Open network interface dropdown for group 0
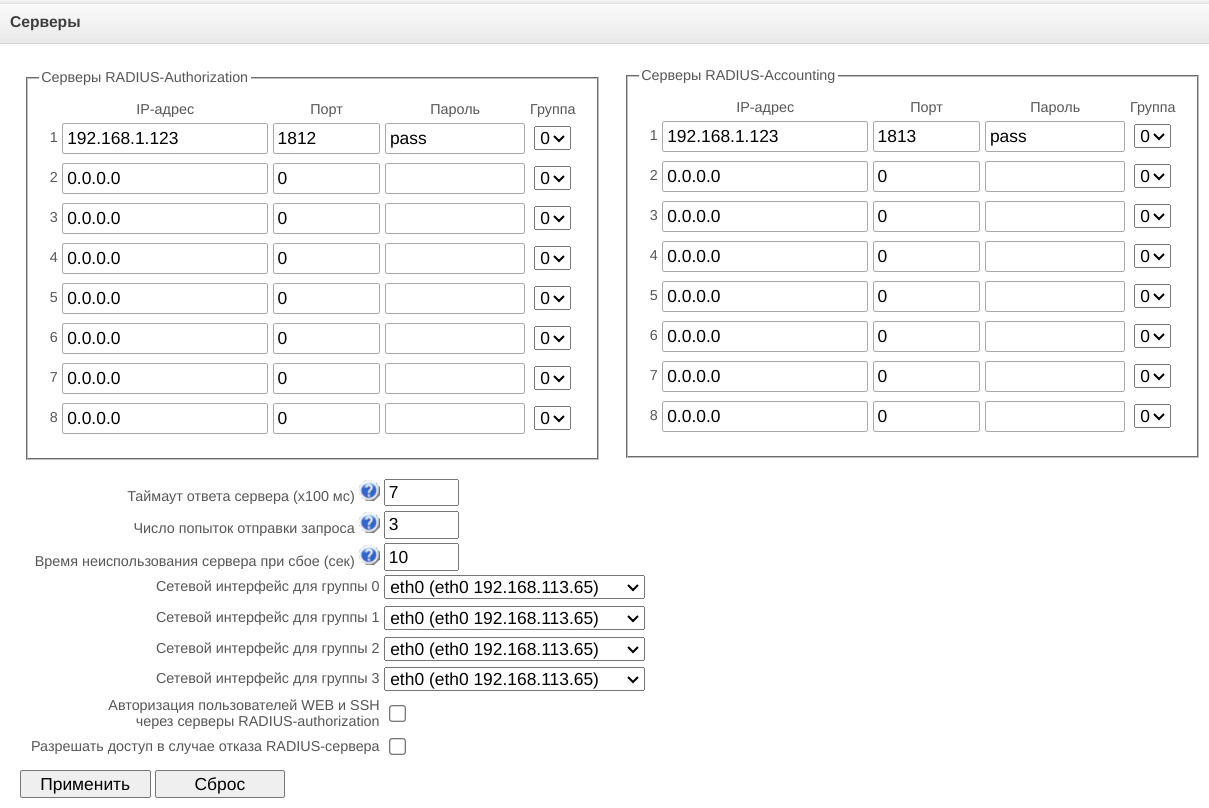This screenshot has width=1209, height=808. tap(514, 587)
